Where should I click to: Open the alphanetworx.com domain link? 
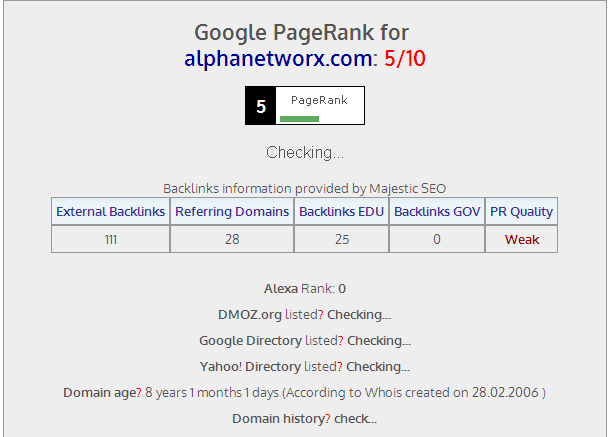coord(278,59)
